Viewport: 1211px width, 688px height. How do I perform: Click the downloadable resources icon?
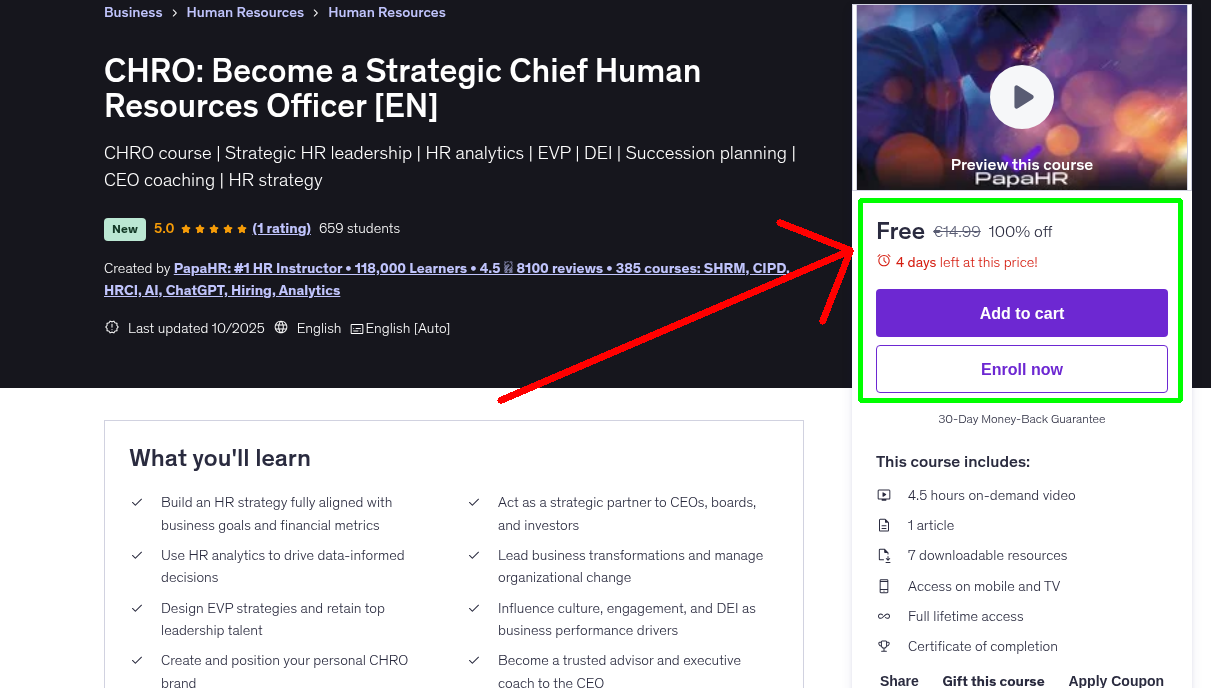(x=884, y=555)
